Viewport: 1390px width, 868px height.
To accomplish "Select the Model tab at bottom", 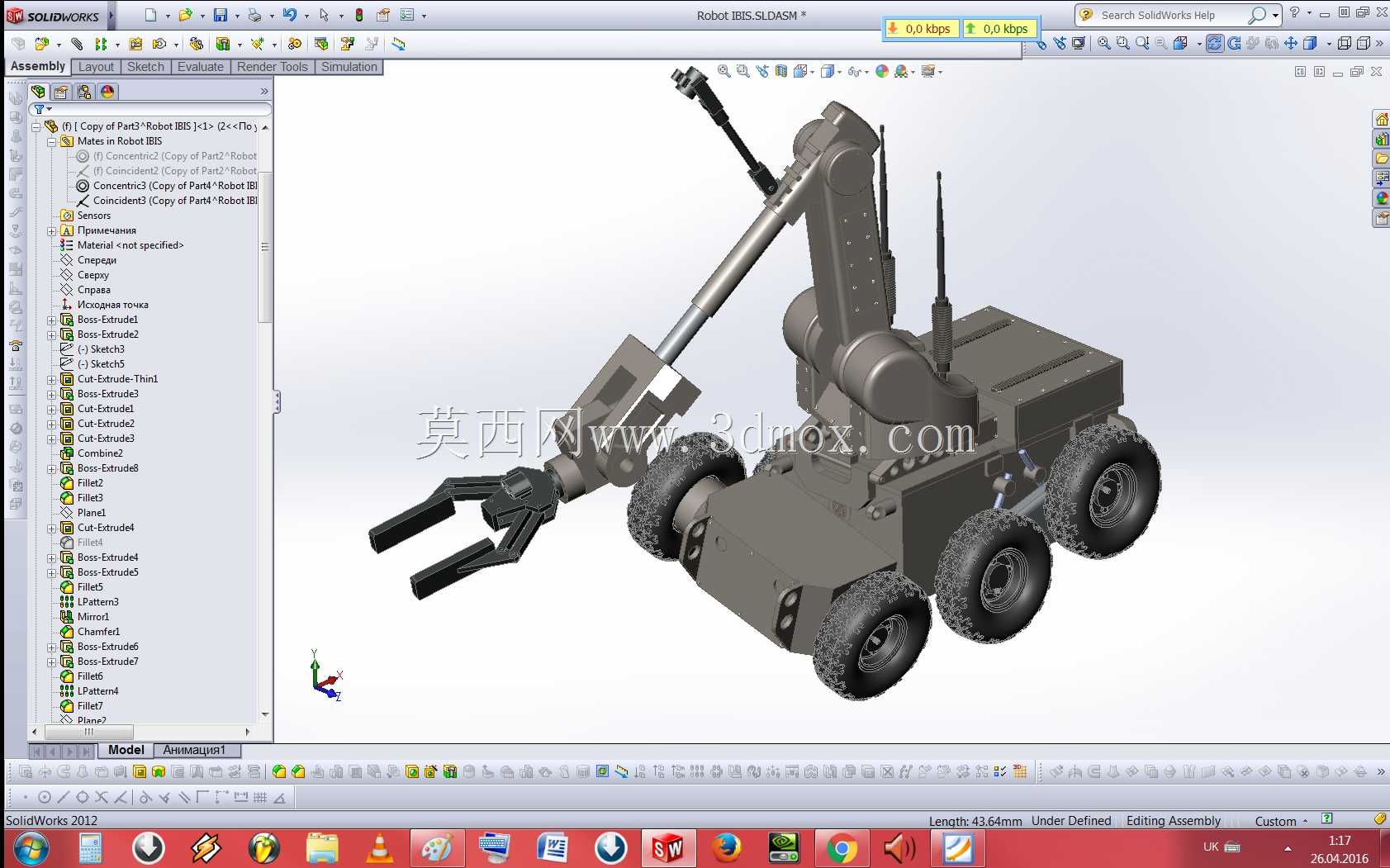I will click(x=126, y=750).
